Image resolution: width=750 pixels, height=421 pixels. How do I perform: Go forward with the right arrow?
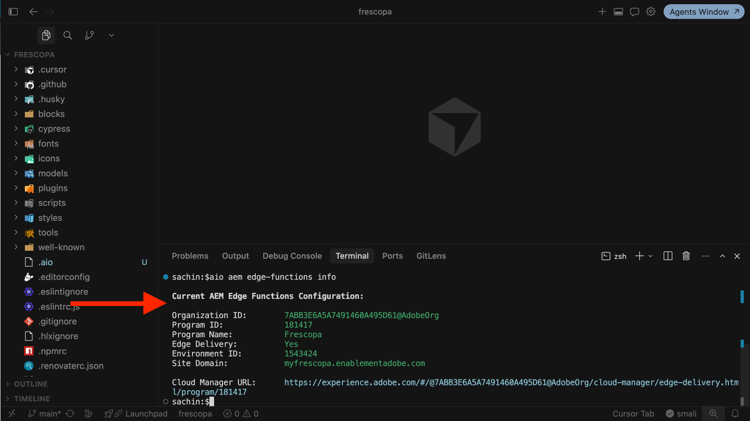(50, 11)
